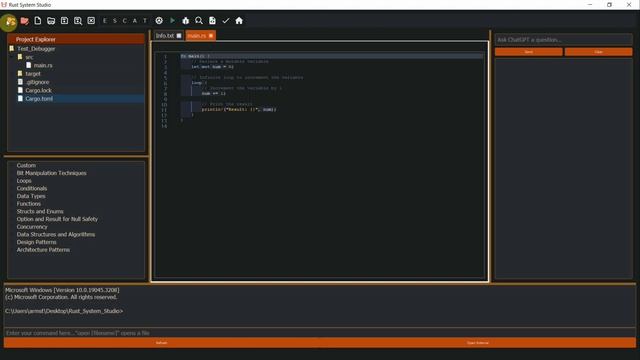Click the open project folder toolbar icon
Viewport: 640px width, 360px height.
(x=51, y=21)
